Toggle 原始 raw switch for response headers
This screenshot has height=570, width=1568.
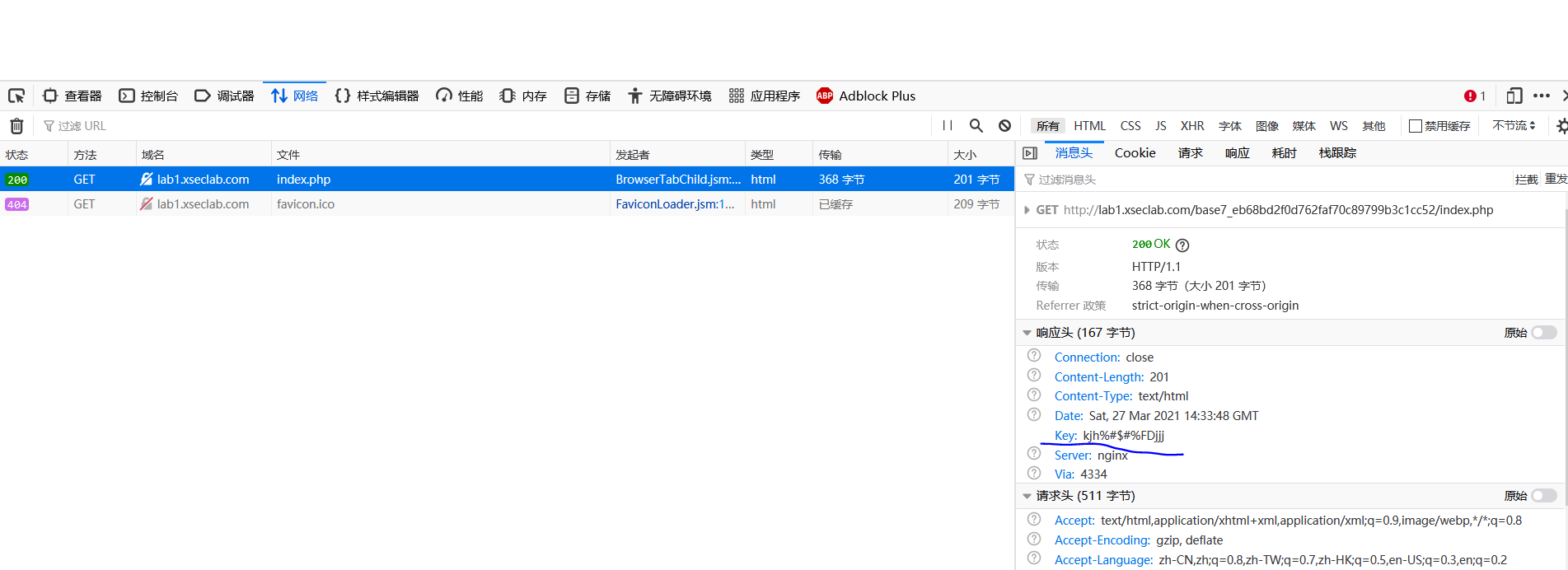click(x=1544, y=333)
